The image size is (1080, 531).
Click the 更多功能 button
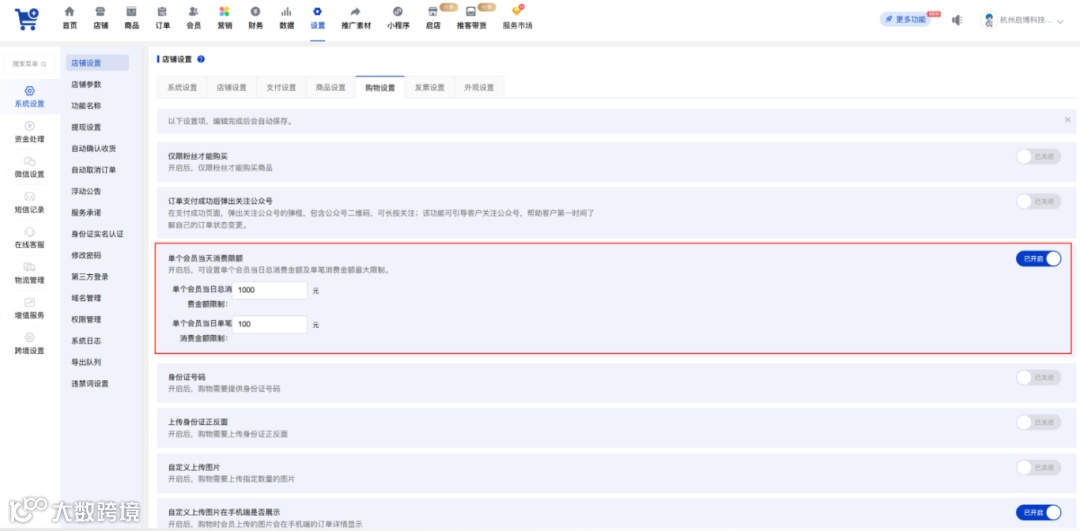905,20
